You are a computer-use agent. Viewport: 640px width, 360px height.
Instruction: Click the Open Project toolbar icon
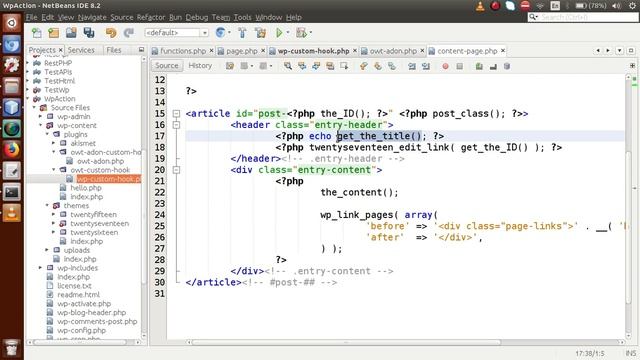71,33
